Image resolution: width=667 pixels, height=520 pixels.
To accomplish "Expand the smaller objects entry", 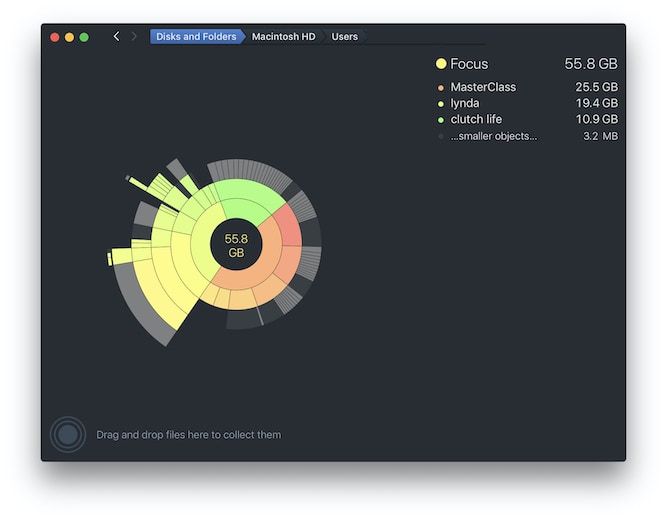I will 493,136.
